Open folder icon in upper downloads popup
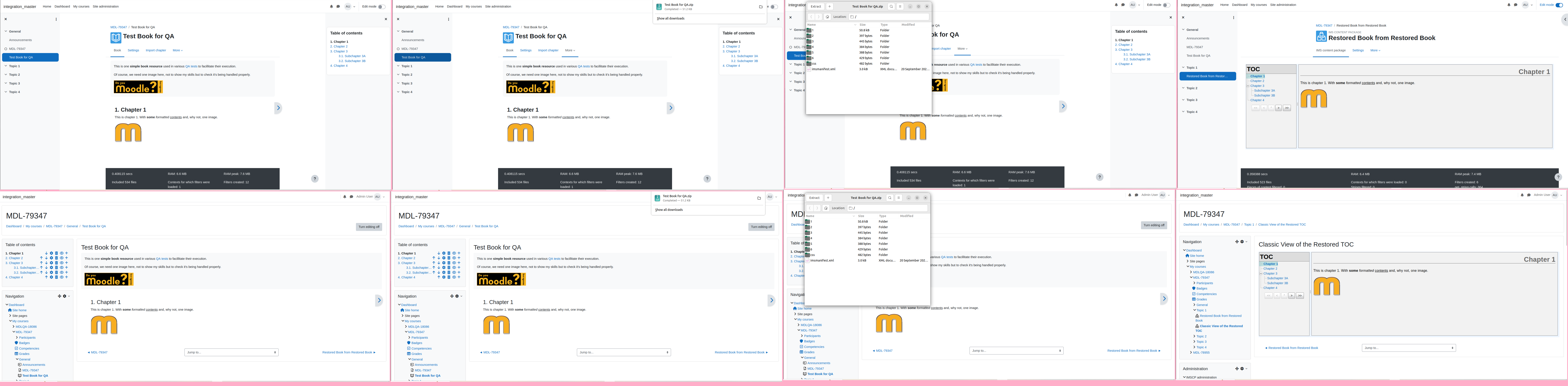The height and width of the screenshot is (386, 1568). pyautogui.click(x=761, y=7)
